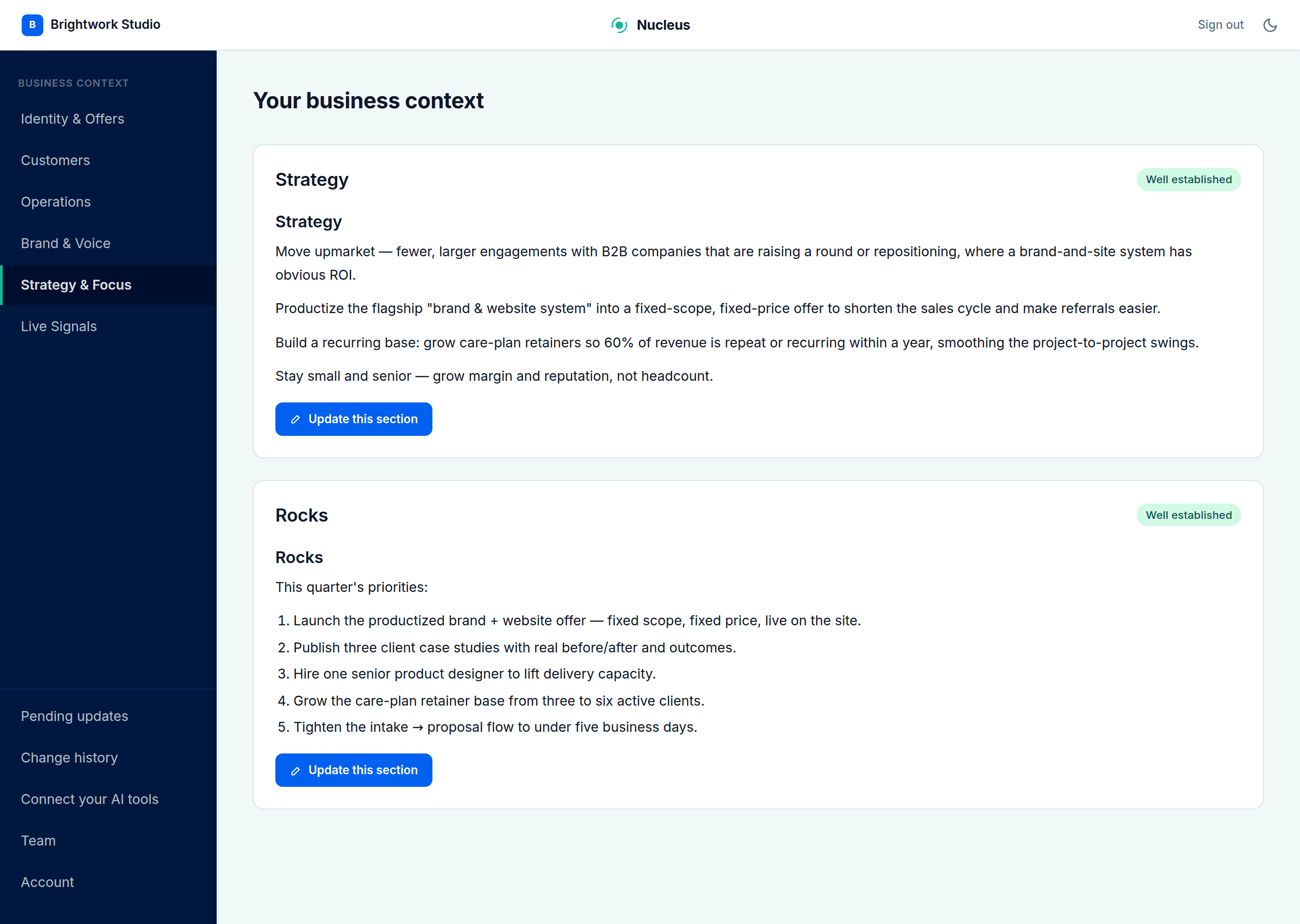The image size is (1300, 924).
Task: Click rock 4 'Grow the care-plan retainer base'
Action: pyautogui.click(x=499, y=701)
